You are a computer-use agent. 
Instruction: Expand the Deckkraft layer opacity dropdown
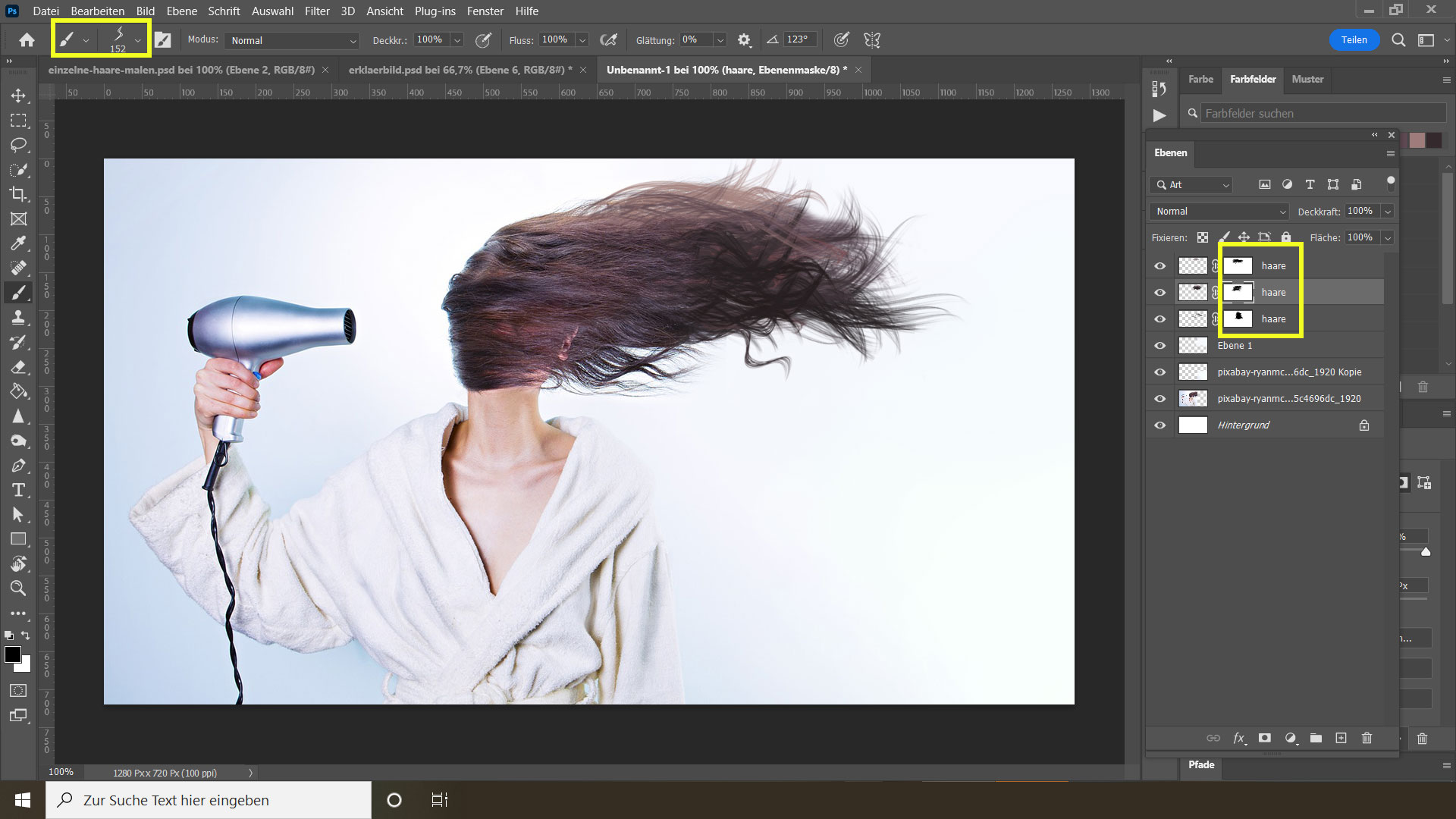[1388, 212]
